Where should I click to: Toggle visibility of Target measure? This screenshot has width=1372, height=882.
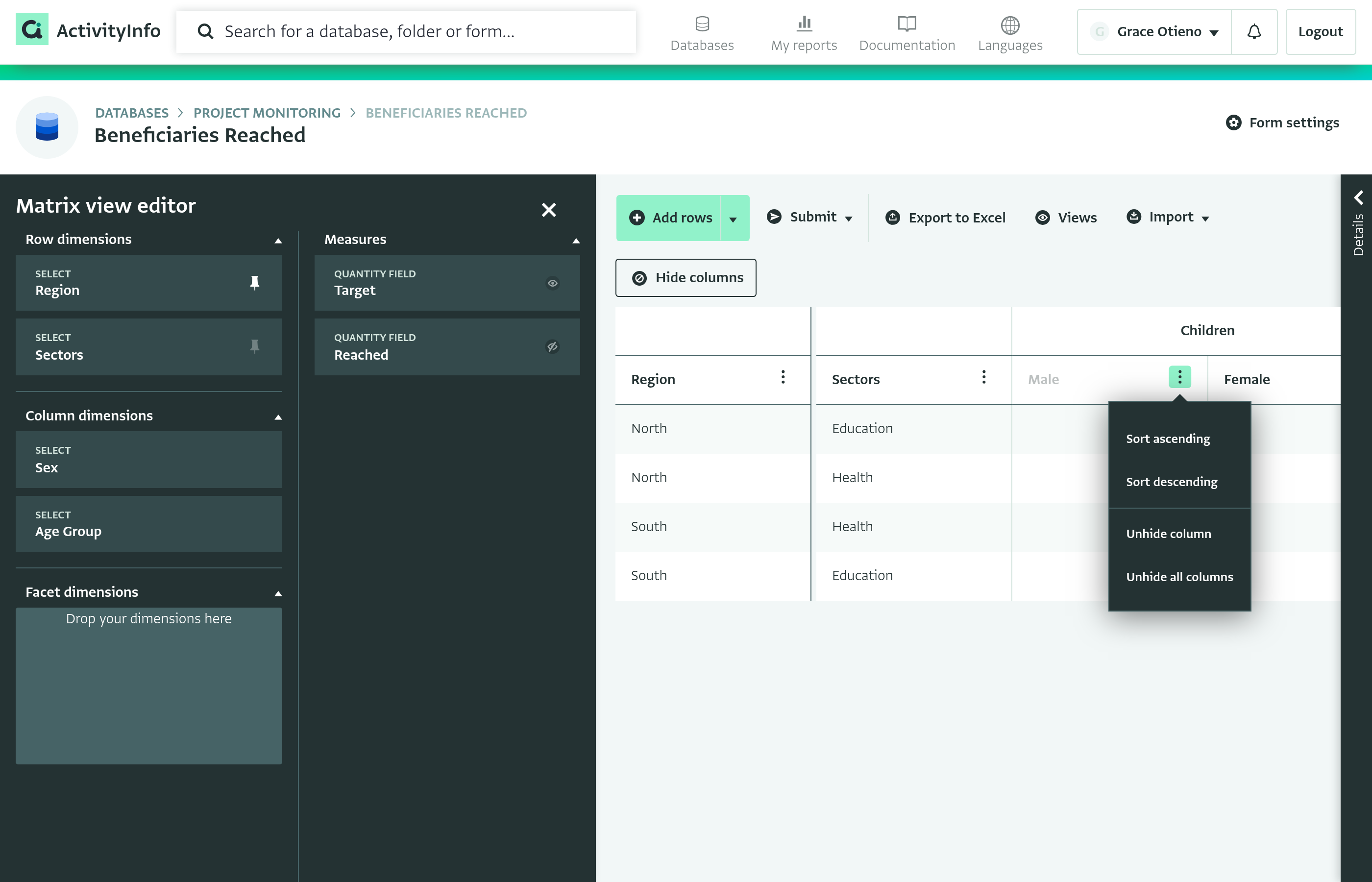point(552,283)
